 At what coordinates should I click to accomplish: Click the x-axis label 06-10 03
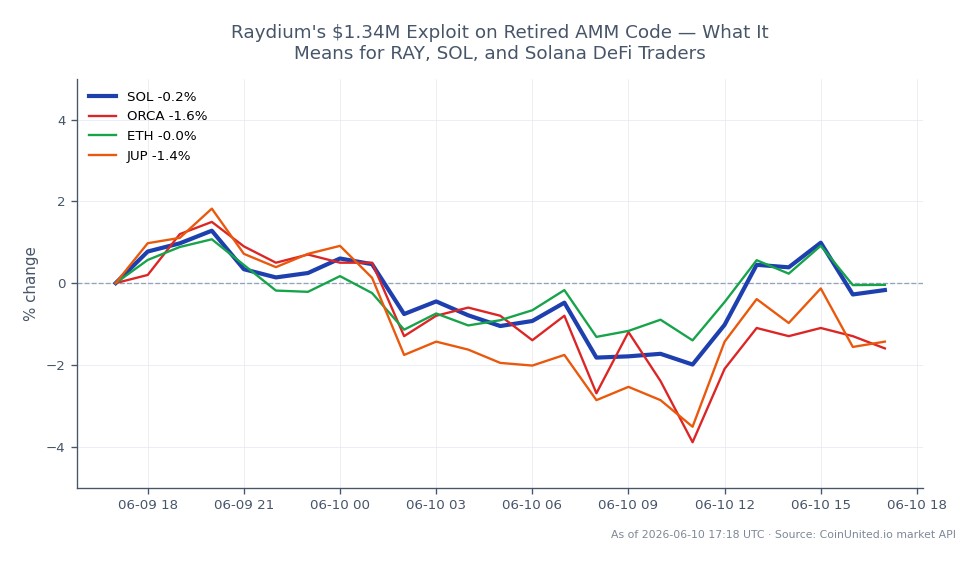(x=436, y=505)
